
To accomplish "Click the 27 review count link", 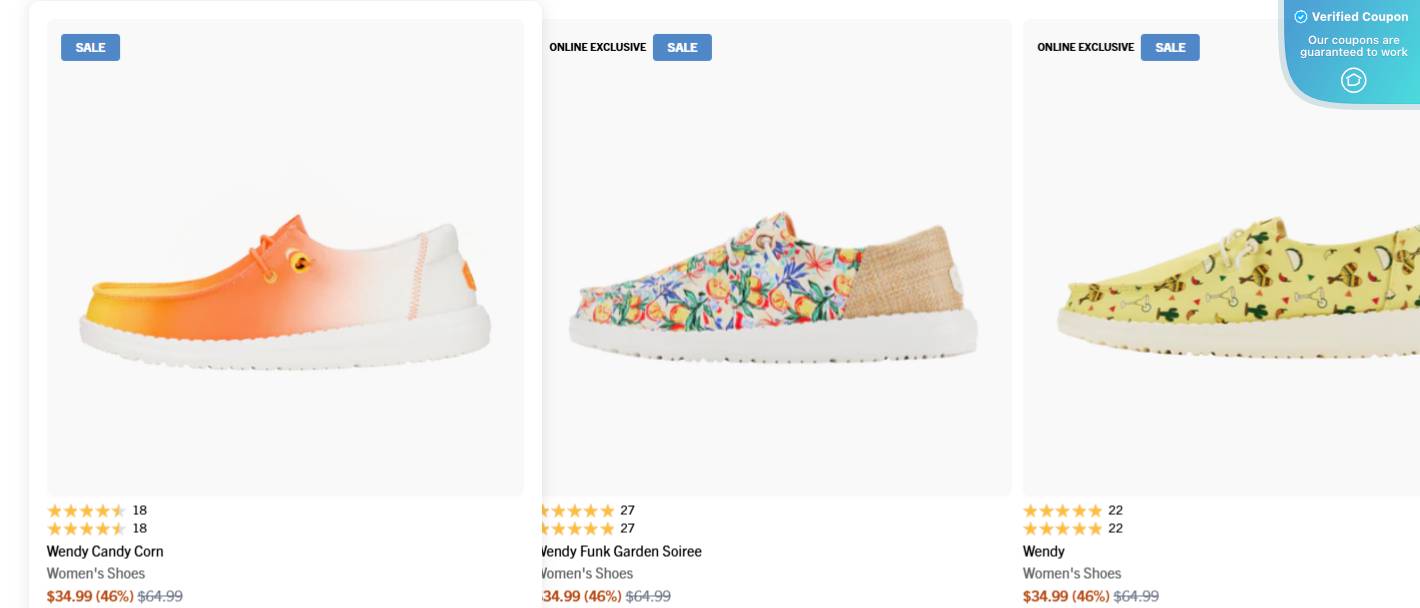I will click(x=627, y=511).
